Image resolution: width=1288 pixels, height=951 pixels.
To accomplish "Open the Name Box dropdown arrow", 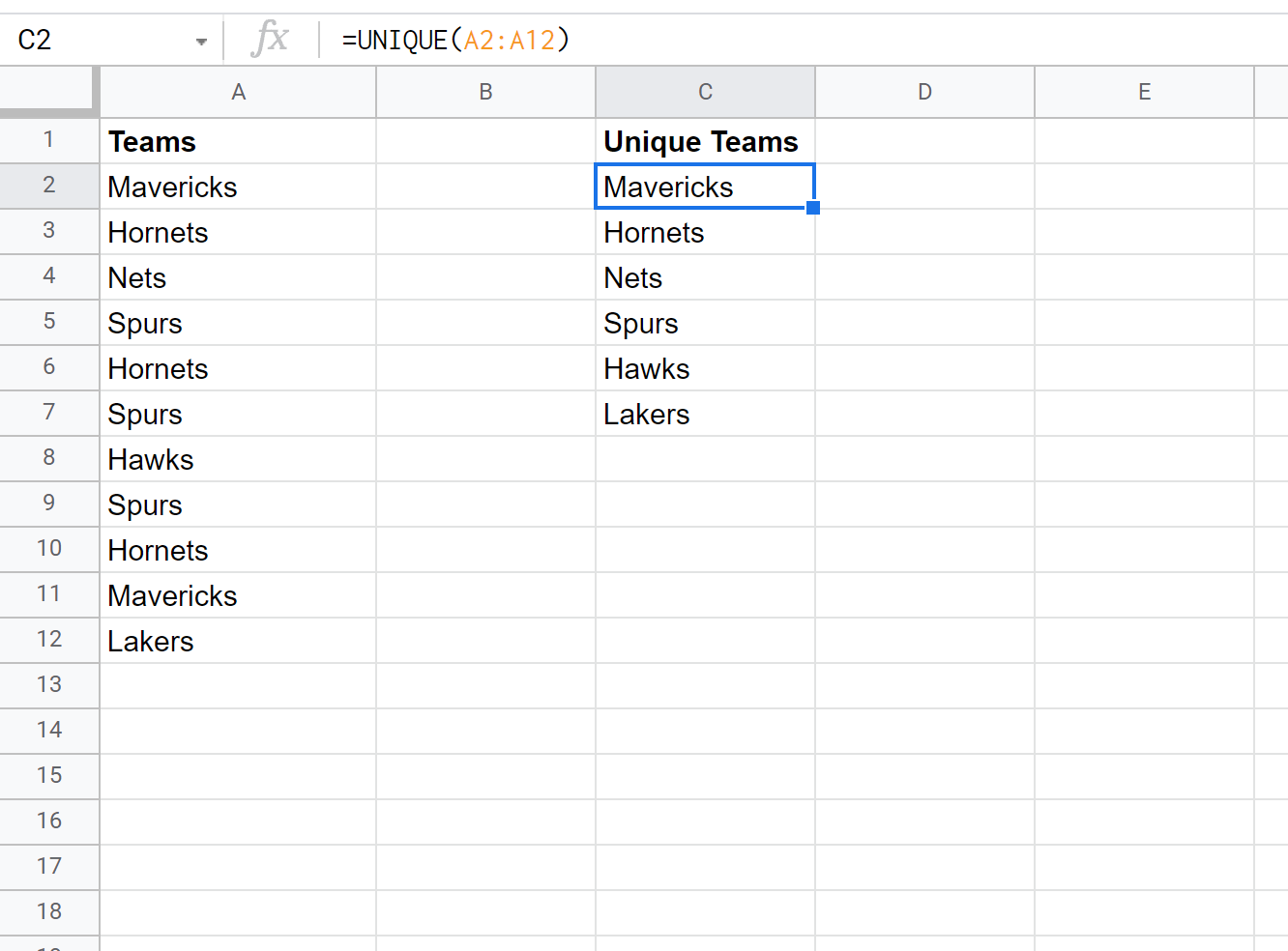I will (x=201, y=42).
